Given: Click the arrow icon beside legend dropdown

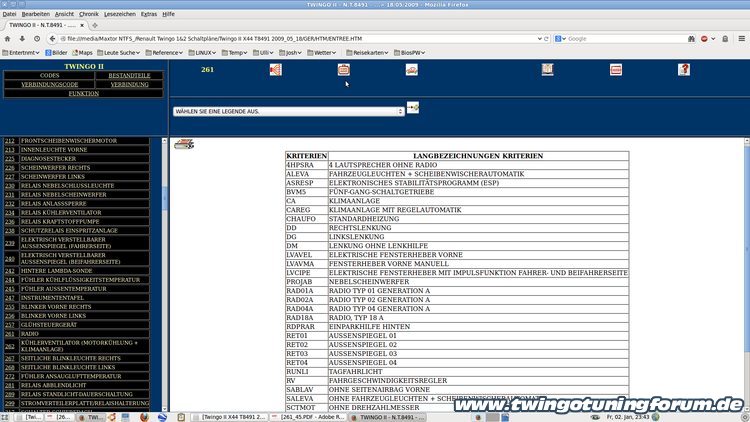Looking at the screenshot, I should click(413, 108).
